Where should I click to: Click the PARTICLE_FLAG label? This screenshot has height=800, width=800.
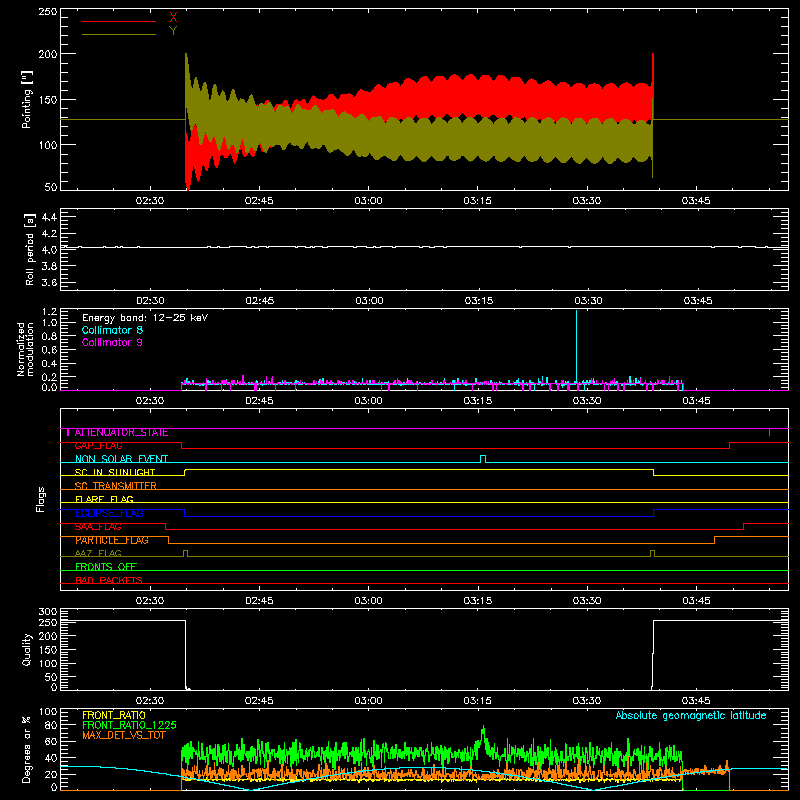point(112,540)
